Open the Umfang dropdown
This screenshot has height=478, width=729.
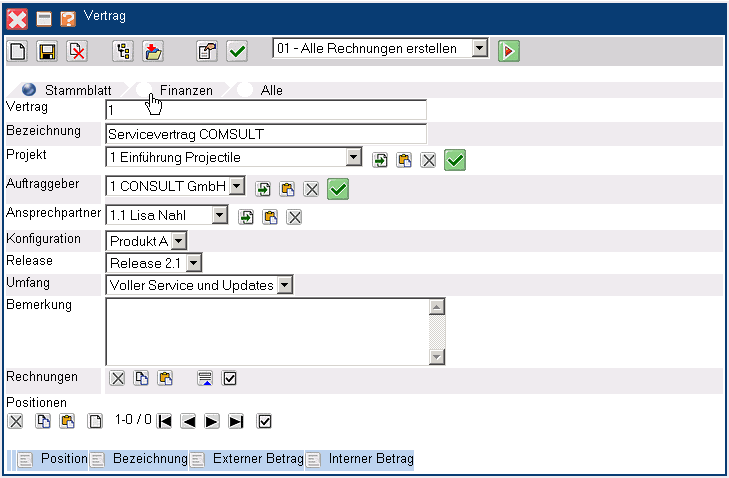tap(284, 286)
